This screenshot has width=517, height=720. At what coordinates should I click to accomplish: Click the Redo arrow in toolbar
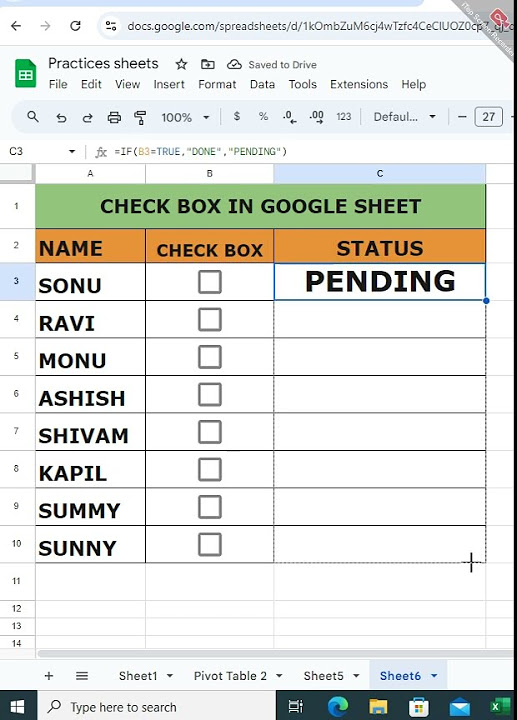[x=87, y=118]
